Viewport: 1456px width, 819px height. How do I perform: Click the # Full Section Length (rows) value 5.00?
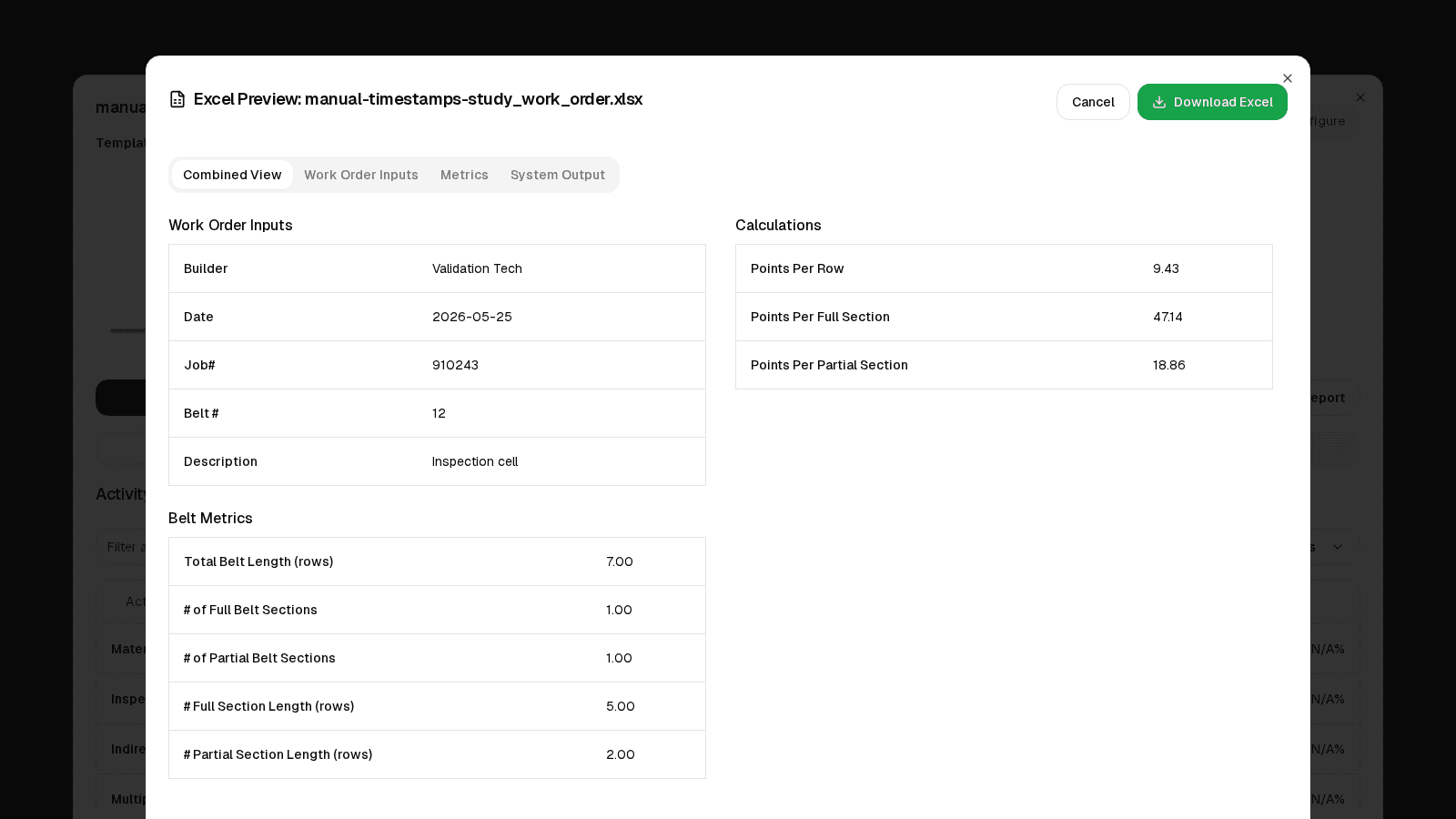click(x=621, y=706)
